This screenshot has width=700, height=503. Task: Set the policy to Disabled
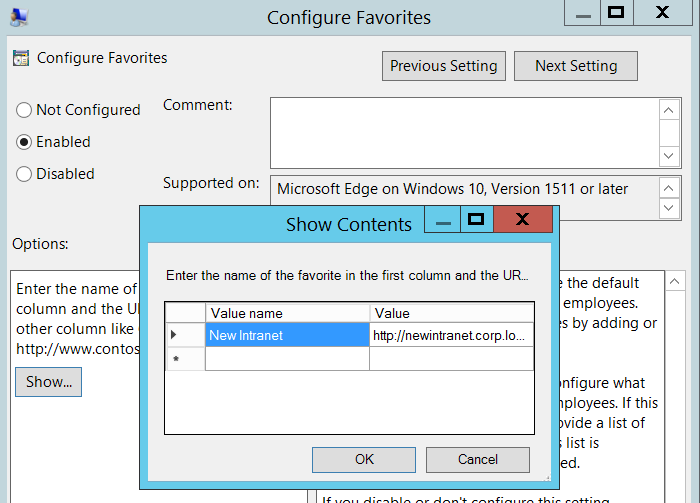coord(24,174)
